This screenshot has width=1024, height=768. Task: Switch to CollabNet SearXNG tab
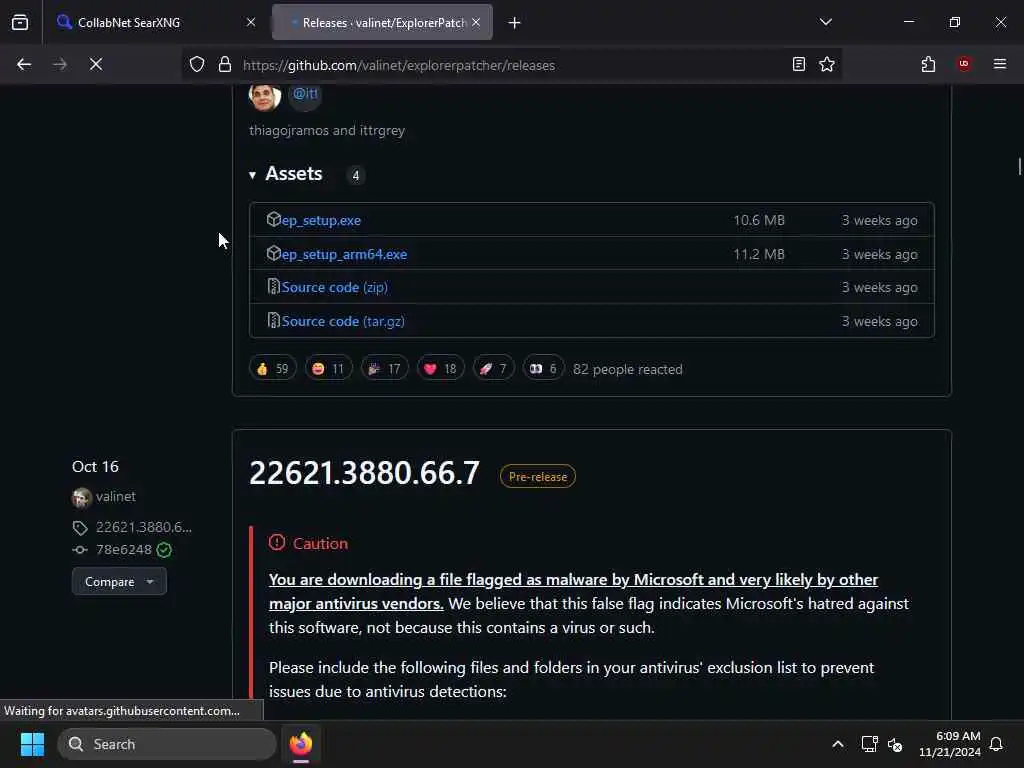pos(155,22)
